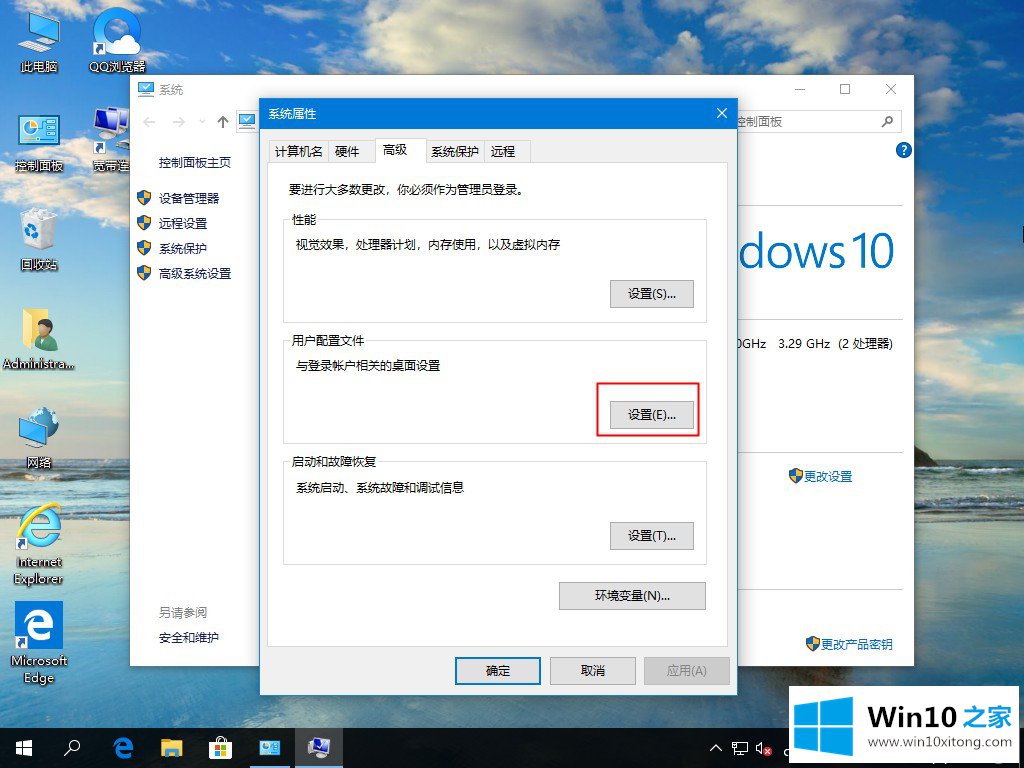The width and height of the screenshot is (1024, 768).
Task: Open File Explorer from the taskbar
Action: click(x=172, y=747)
